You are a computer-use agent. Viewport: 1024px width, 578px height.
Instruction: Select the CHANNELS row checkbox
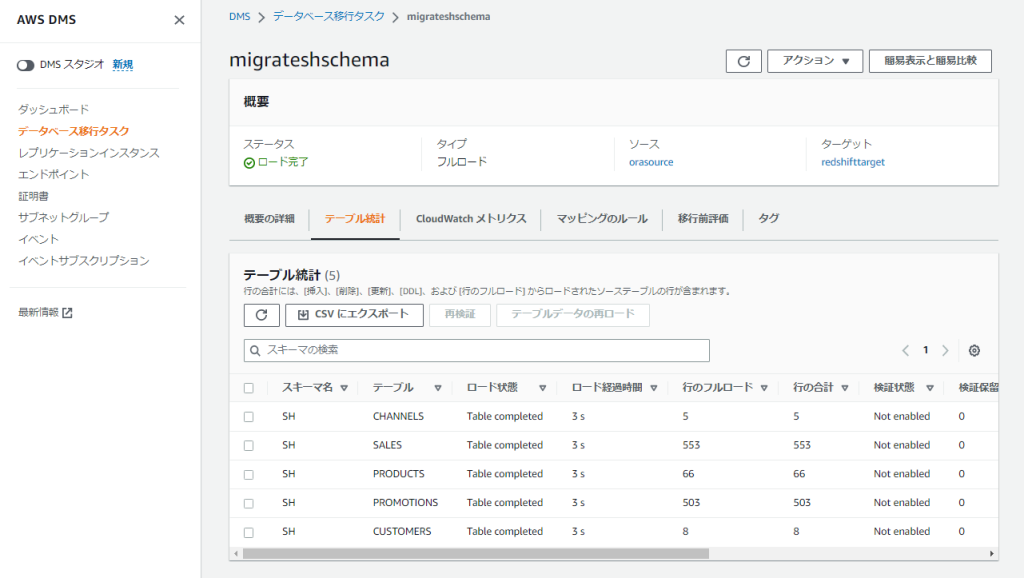coord(249,417)
